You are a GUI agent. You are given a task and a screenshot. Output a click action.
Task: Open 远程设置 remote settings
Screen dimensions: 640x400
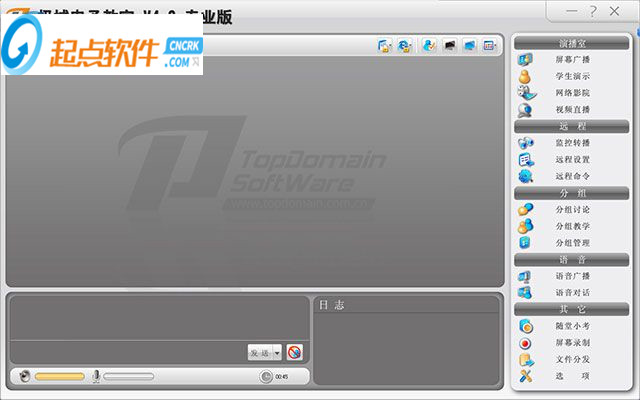point(571,160)
